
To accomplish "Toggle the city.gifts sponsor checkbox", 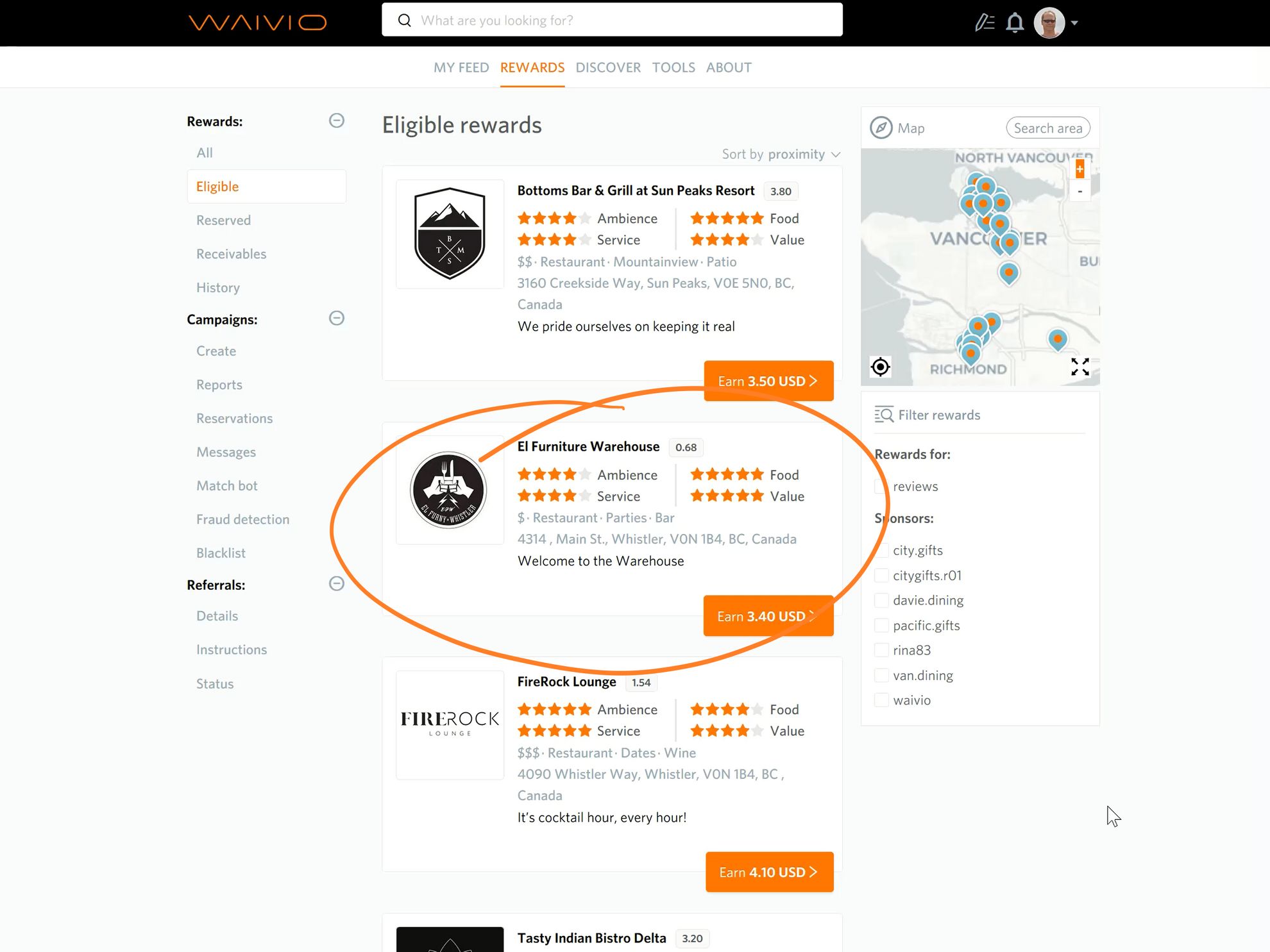I will coord(882,550).
